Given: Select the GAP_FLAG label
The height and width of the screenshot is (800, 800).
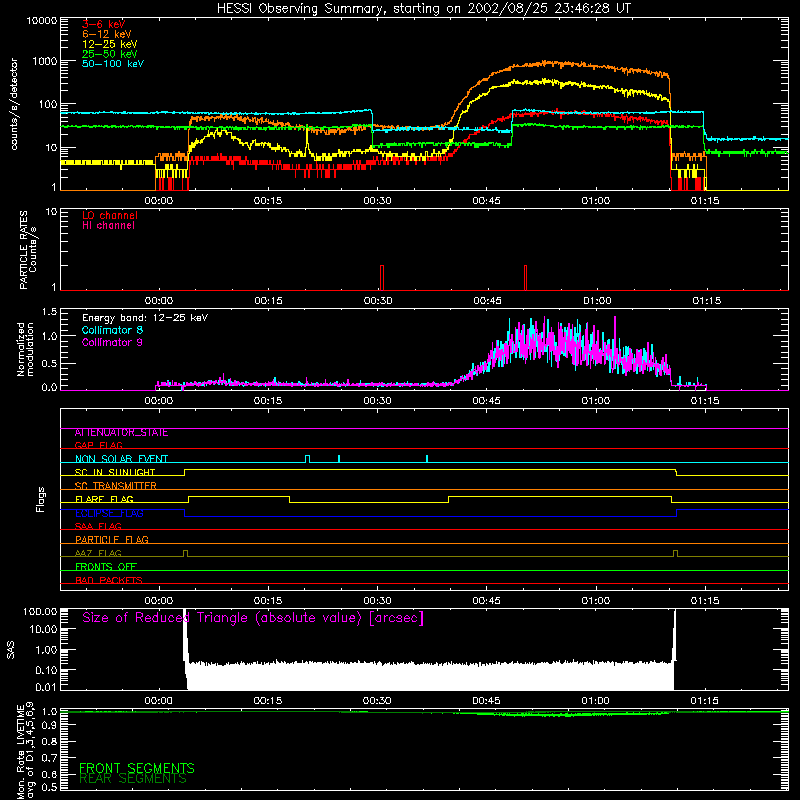Looking at the screenshot, I should (x=98, y=446).
